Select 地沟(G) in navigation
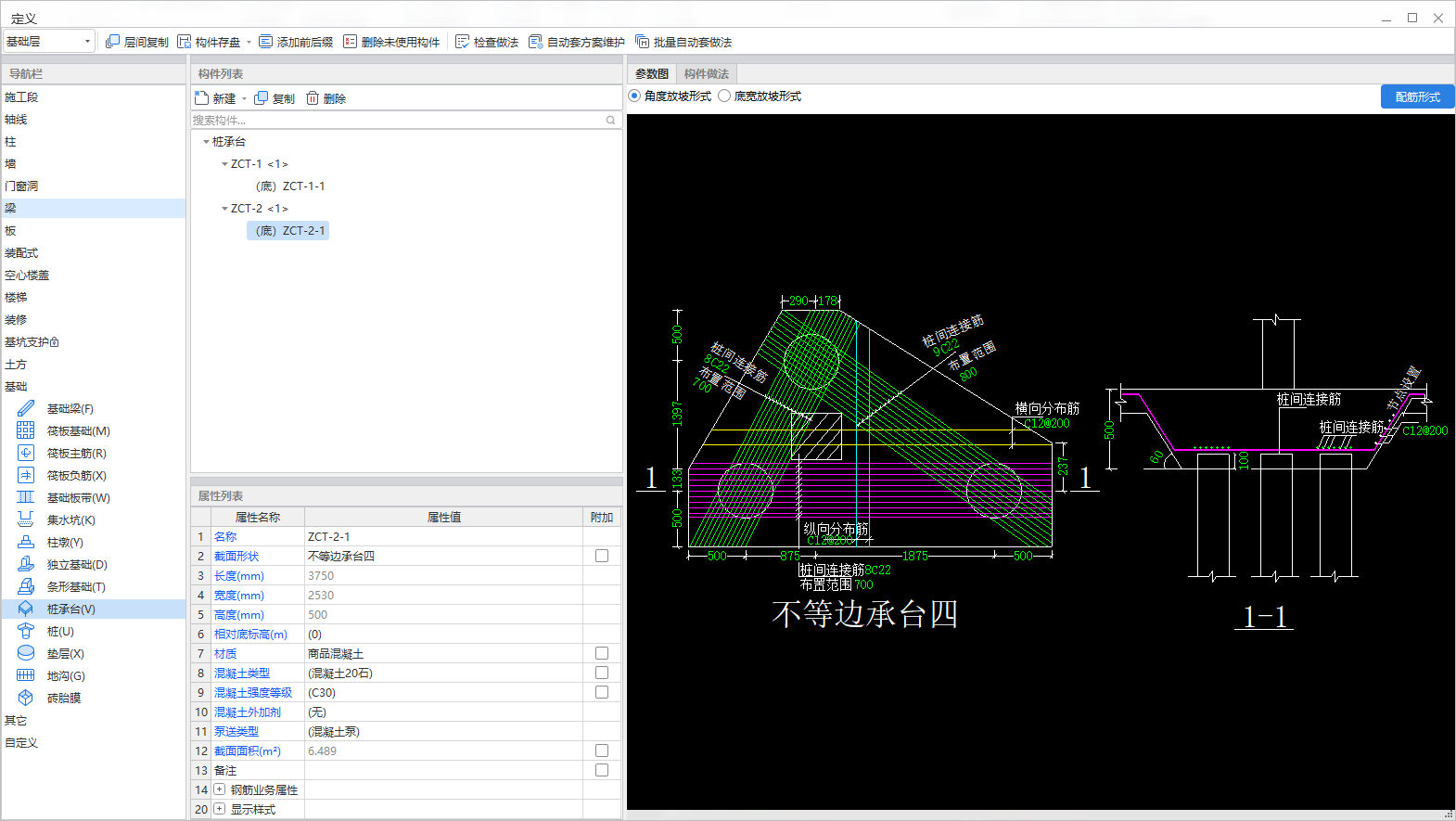 [x=66, y=675]
